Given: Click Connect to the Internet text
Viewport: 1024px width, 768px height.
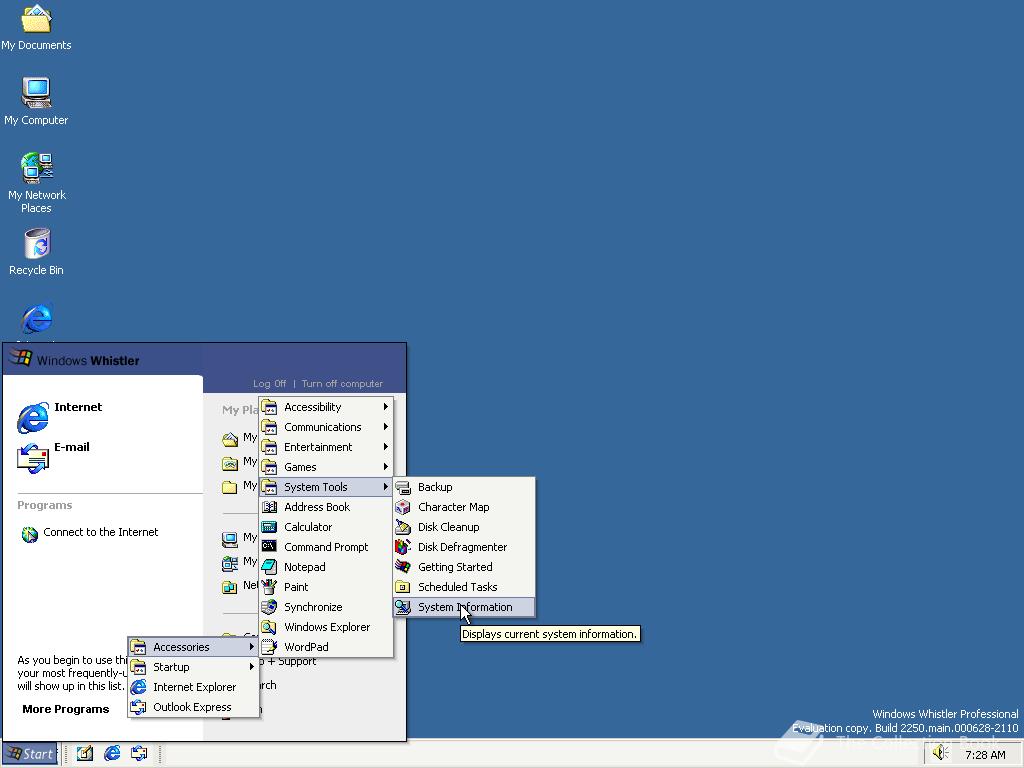Looking at the screenshot, I should tap(101, 532).
